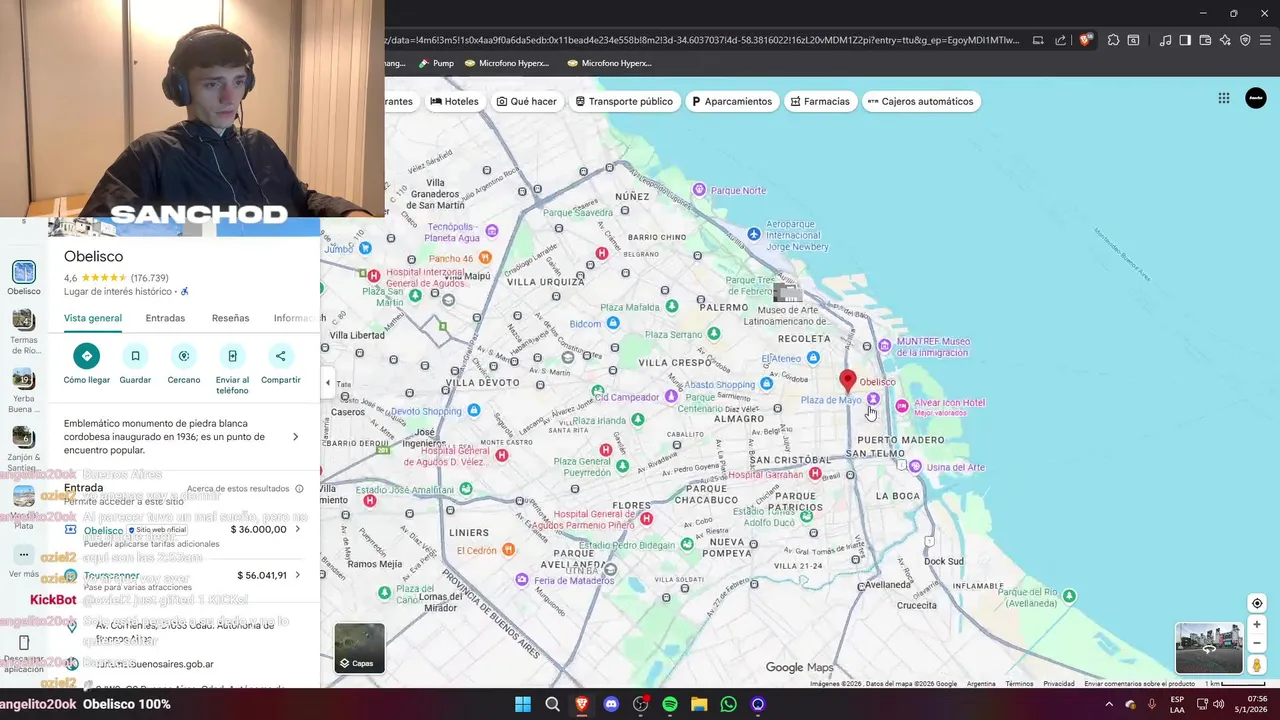1280x720 pixels.
Task: Click the Abasto Shopping map marker
Action: 767,384
